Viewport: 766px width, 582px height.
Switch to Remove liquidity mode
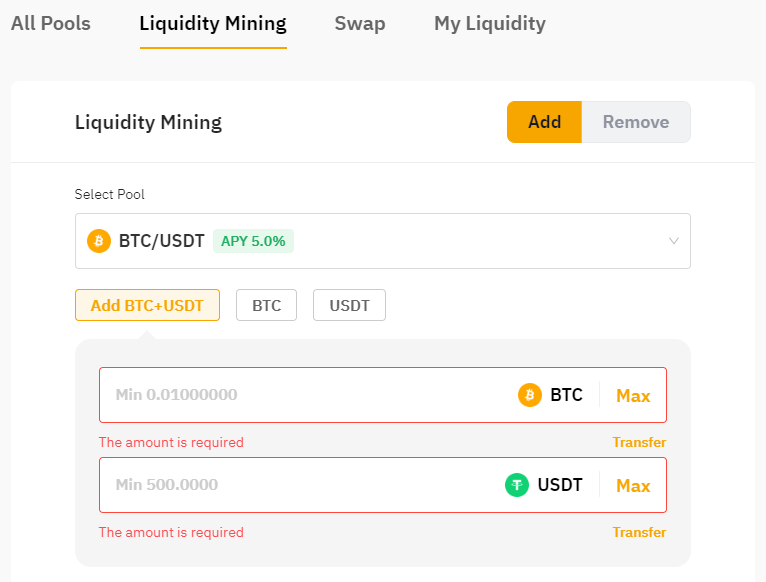click(636, 122)
